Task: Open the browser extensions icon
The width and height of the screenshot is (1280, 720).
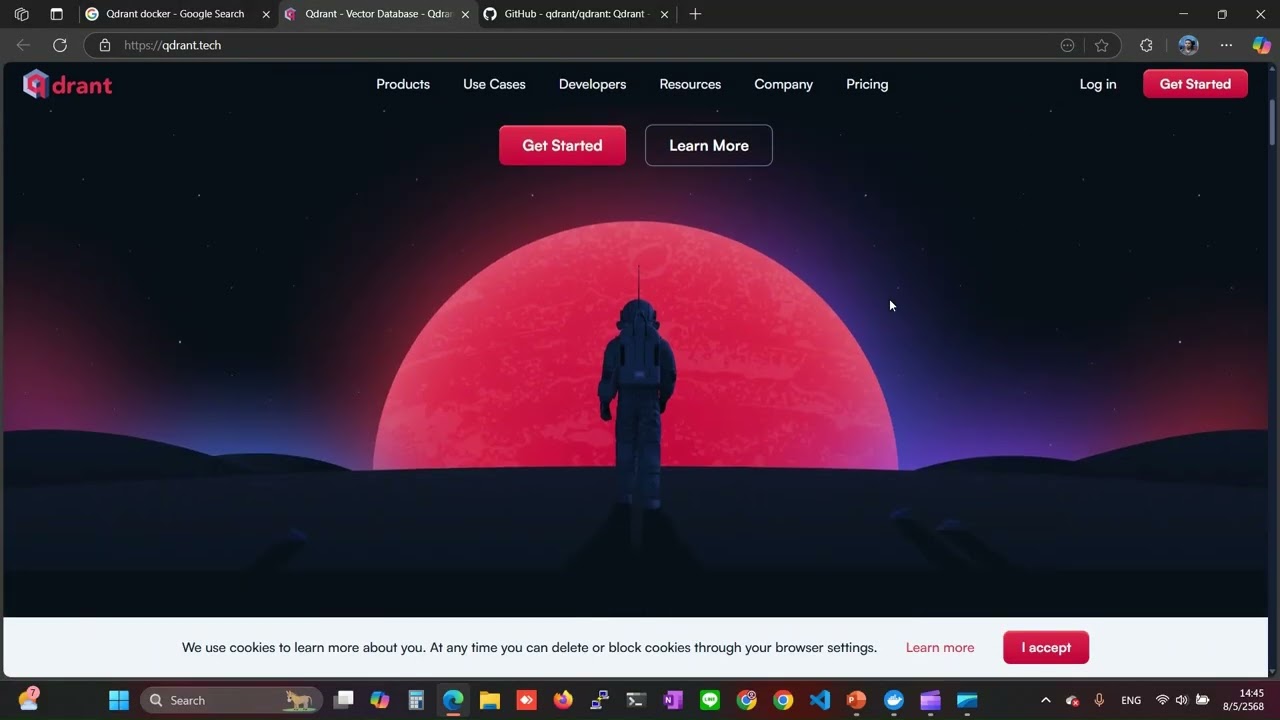Action: (x=1146, y=45)
